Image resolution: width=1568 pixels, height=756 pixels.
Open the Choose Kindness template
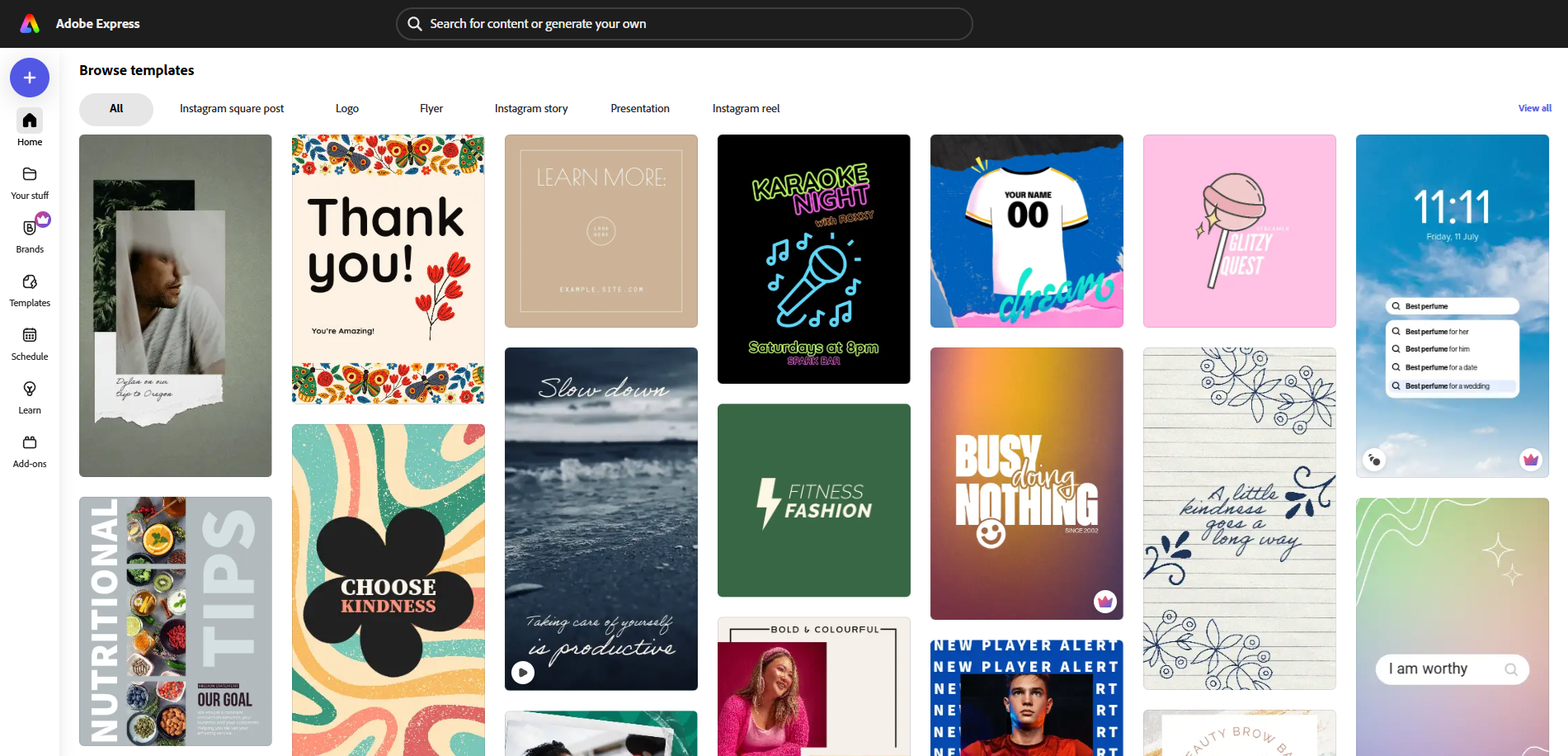[388, 590]
